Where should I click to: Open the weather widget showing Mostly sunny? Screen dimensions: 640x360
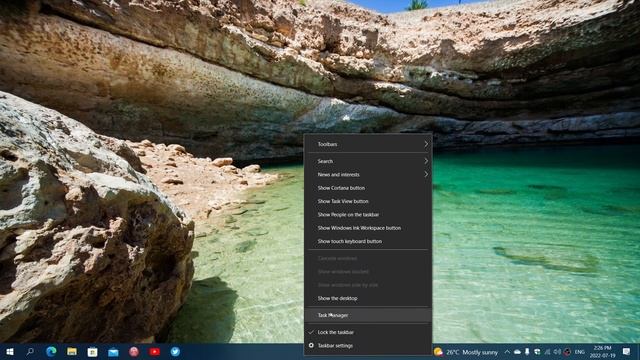coord(466,352)
